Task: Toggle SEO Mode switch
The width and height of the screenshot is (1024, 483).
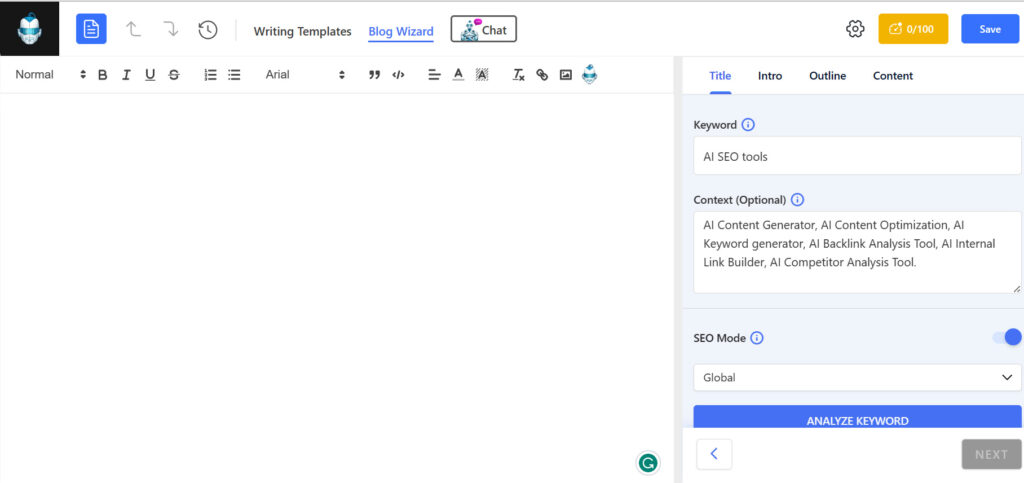Action: click(x=1007, y=337)
